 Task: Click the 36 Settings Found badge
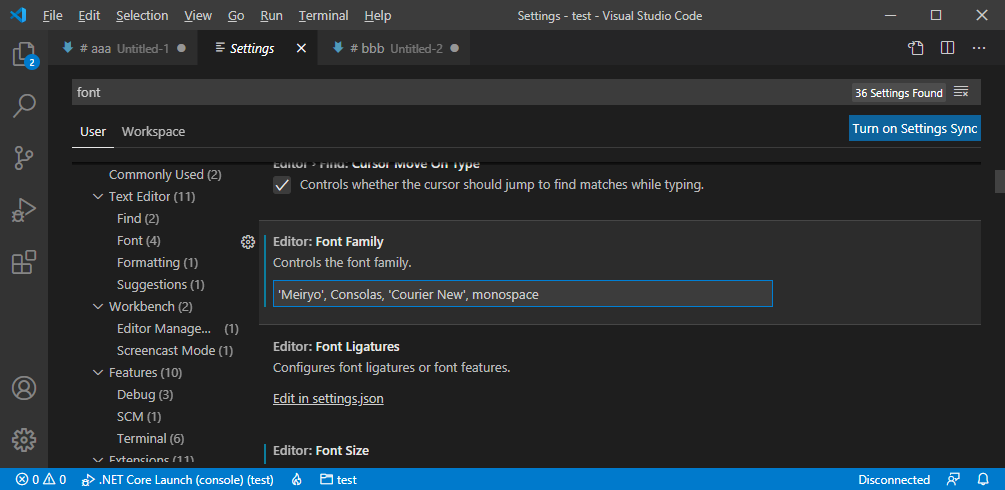point(899,93)
